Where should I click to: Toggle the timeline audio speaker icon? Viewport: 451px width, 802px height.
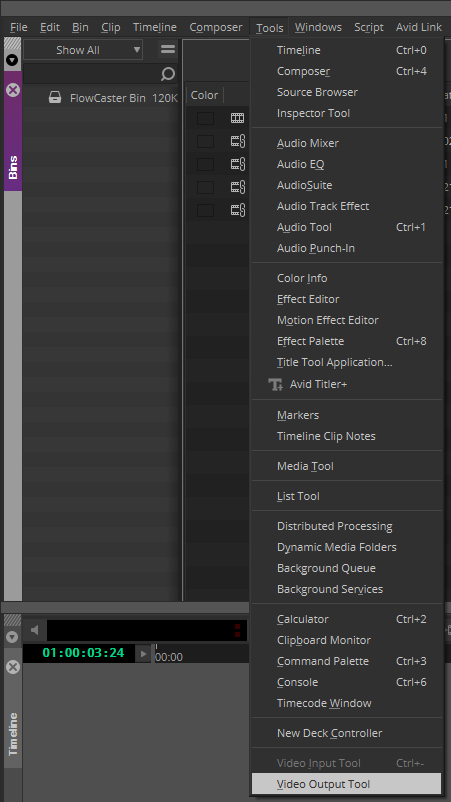[x=35, y=630]
